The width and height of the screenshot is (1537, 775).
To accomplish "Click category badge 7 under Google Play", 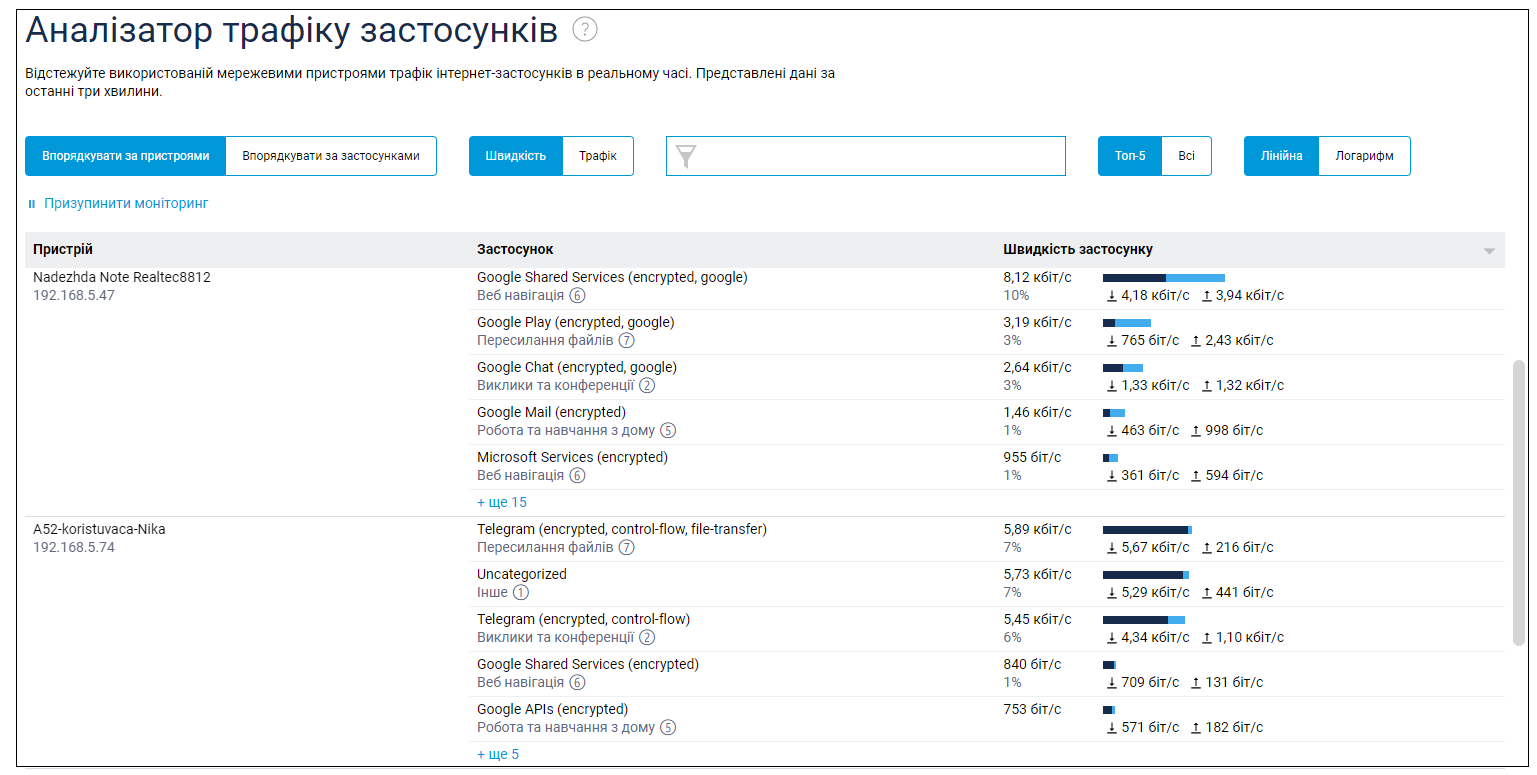I will 626,340.
